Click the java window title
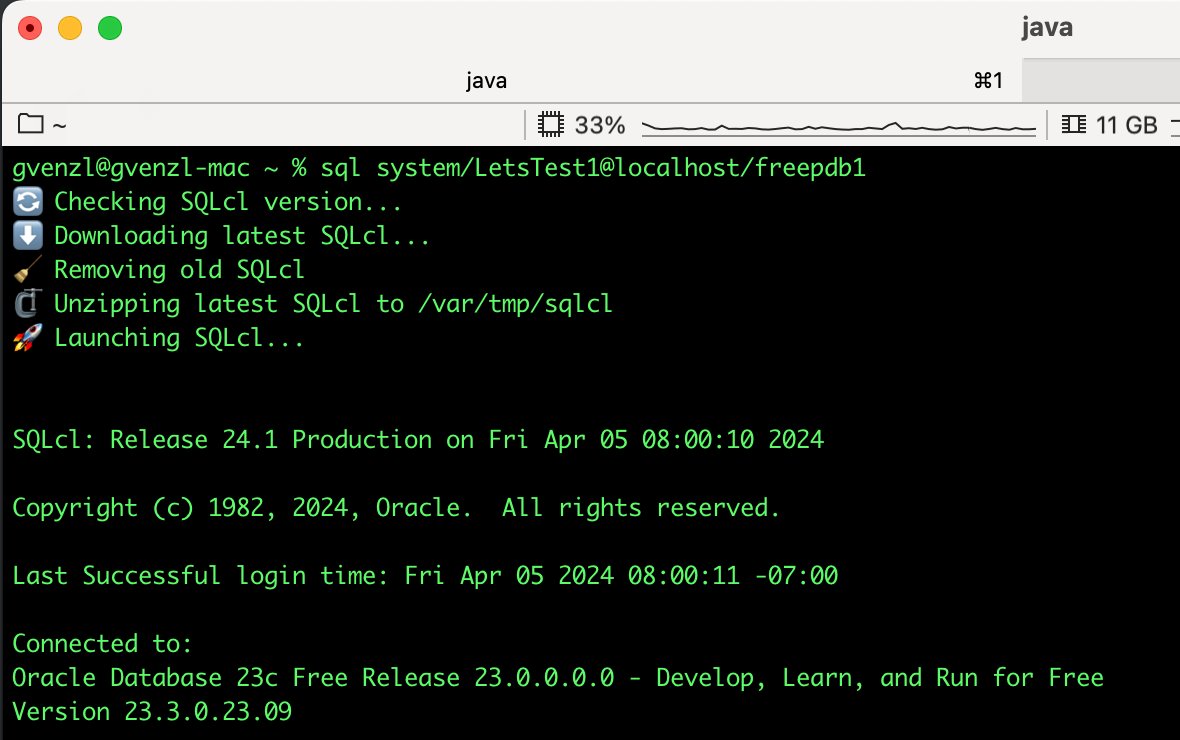Image resolution: width=1180 pixels, height=740 pixels. point(1047,28)
